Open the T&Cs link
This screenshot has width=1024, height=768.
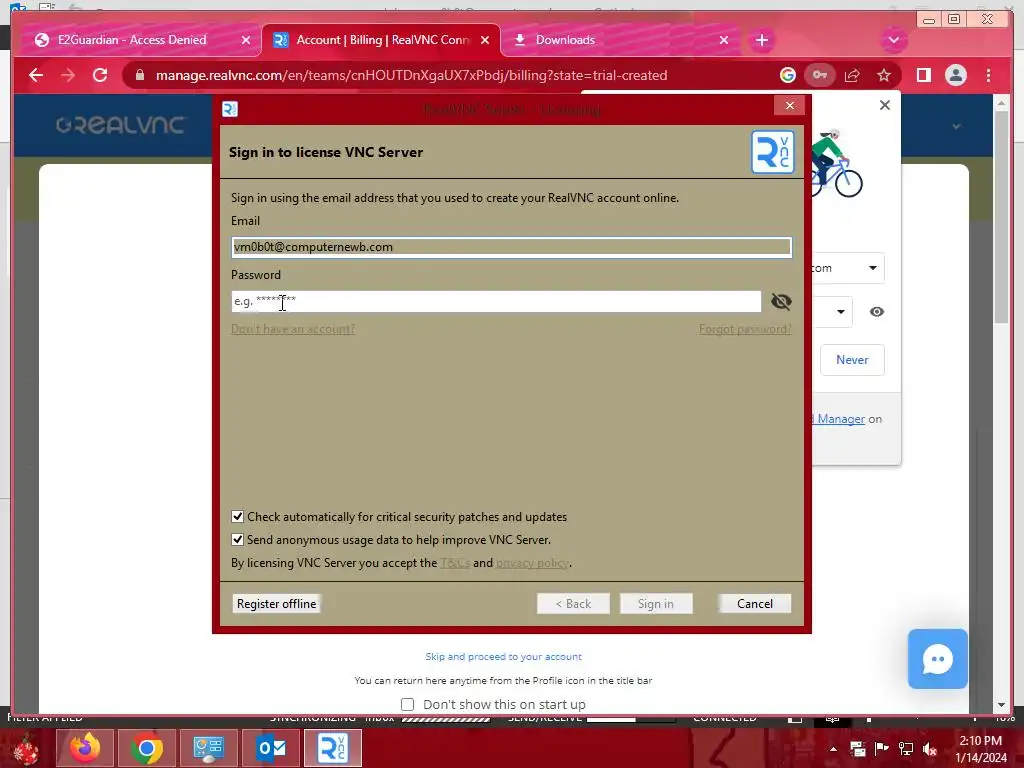point(455,563)
